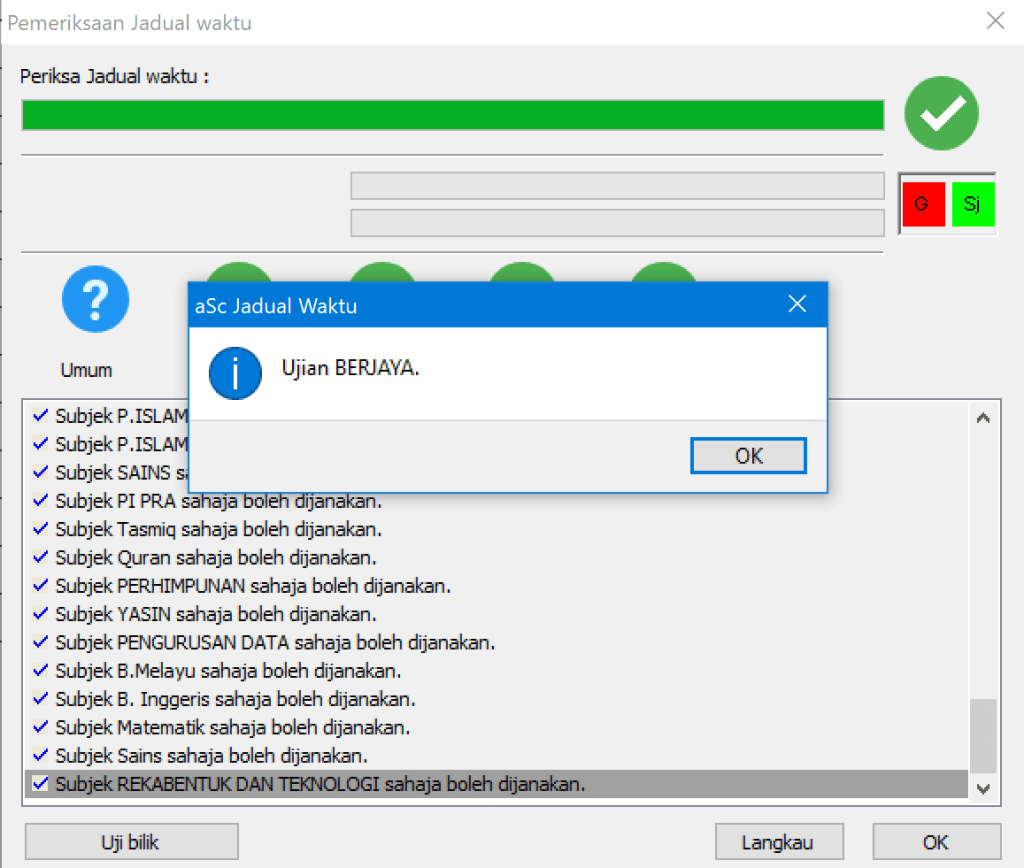Close the aSc Jadual Waktu message dialog
Screen dimensions: 1024x868
point(797,304)
